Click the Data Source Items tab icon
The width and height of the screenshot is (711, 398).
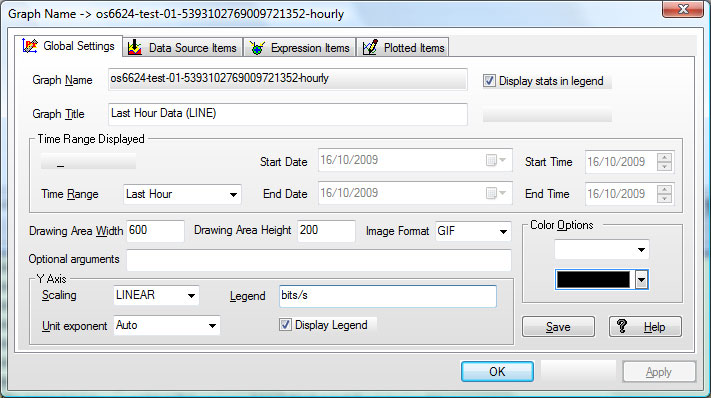click(x=135, y=48)
